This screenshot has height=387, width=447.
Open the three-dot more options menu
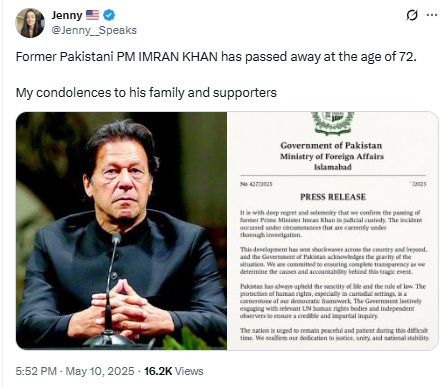pos(432,15)
